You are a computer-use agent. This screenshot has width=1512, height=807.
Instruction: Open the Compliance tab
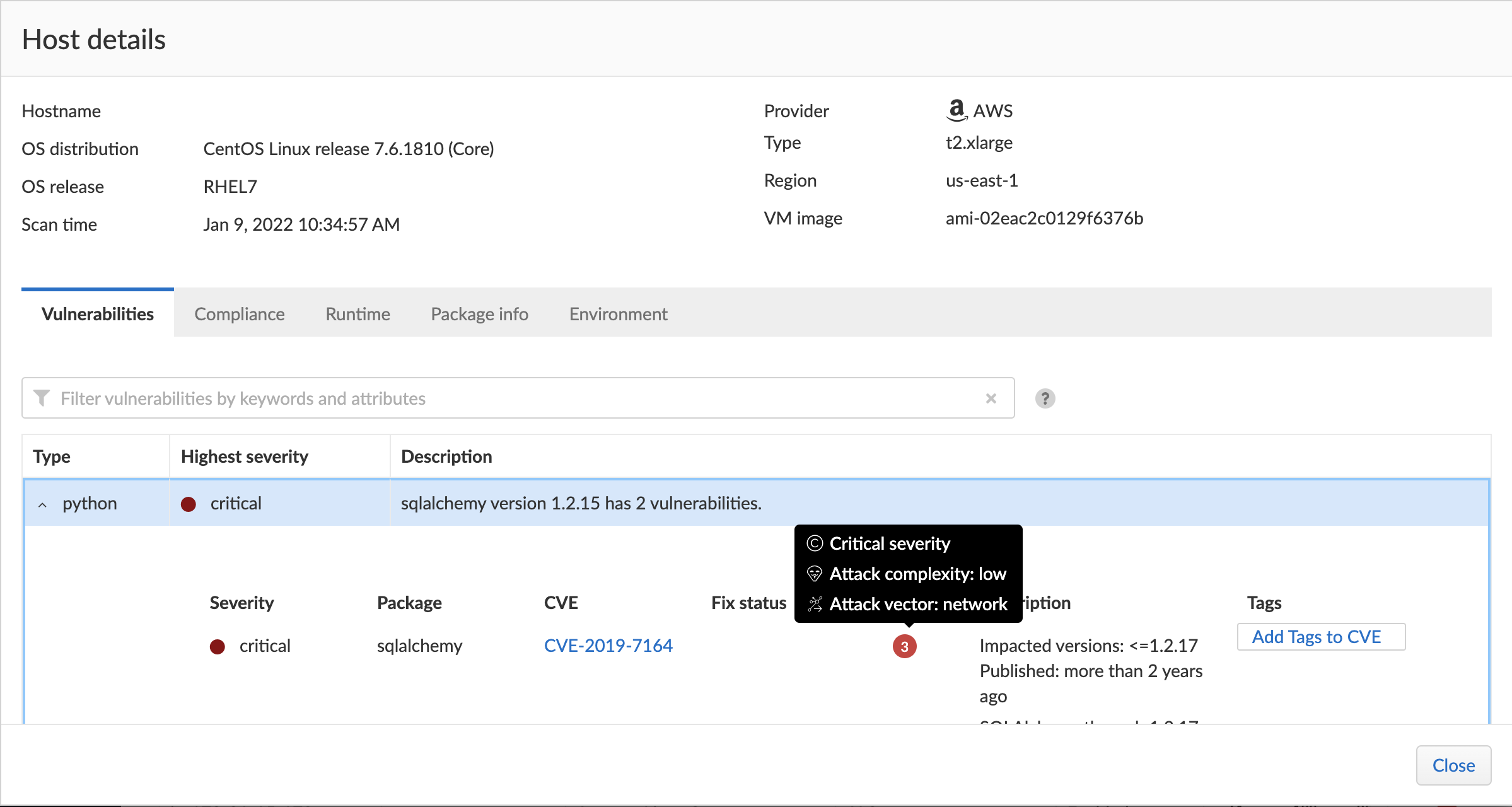[240, 314]
